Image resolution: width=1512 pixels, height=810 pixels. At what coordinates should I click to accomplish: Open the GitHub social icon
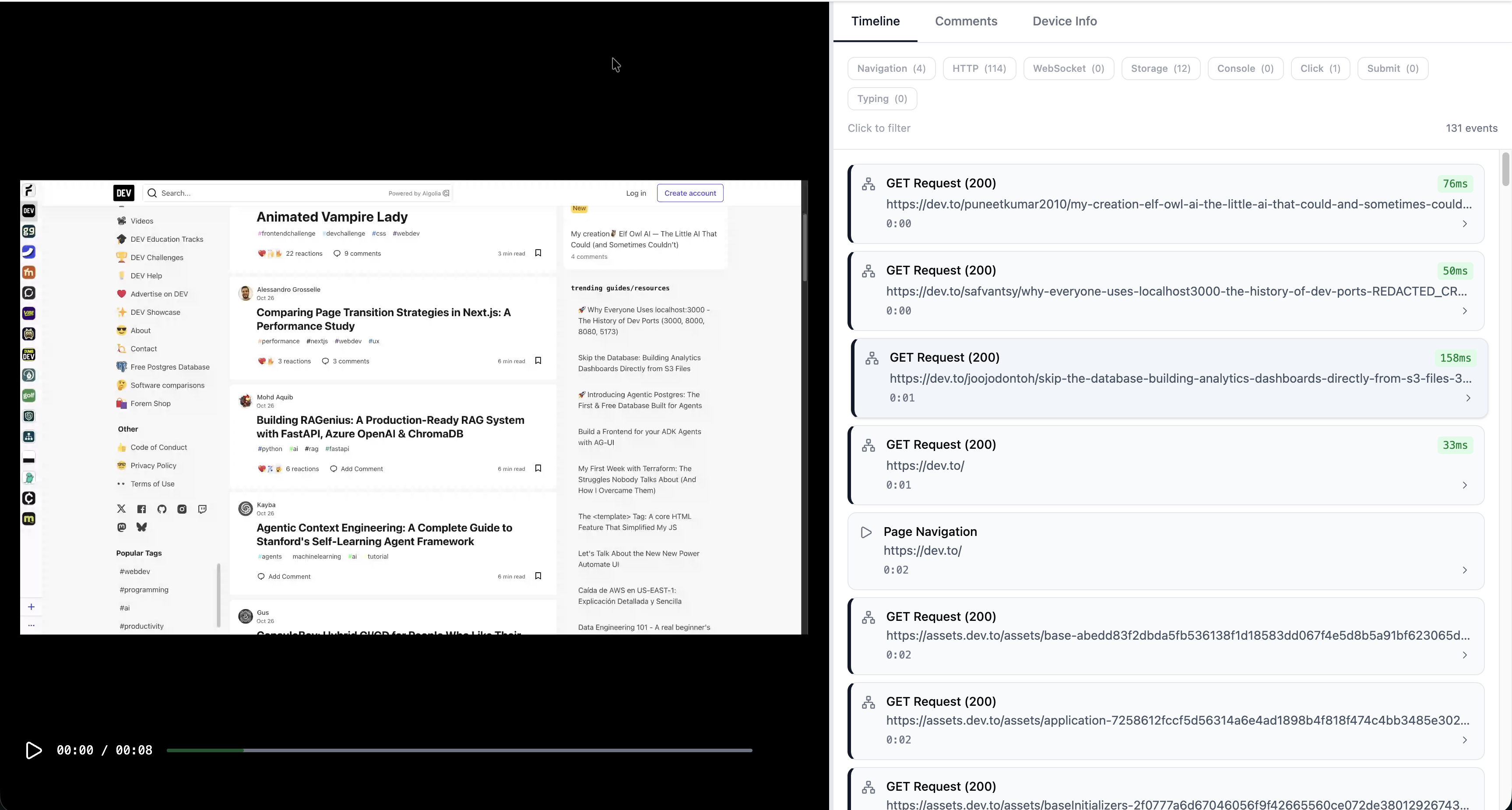pyautogui.click(x=162, y=509)
